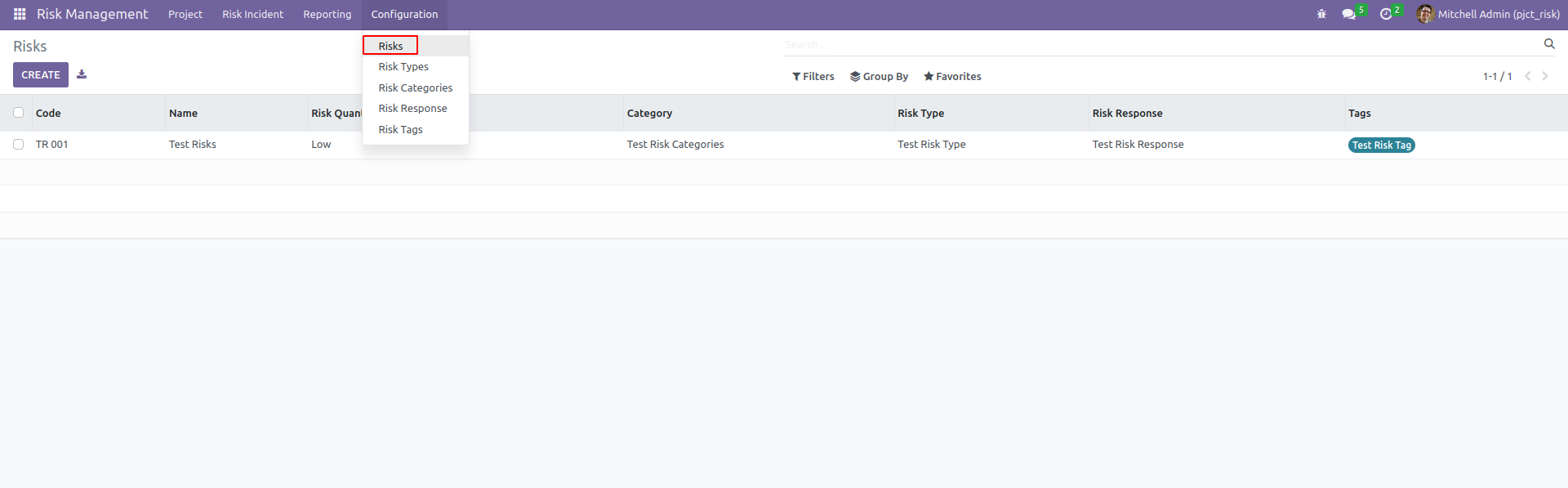This screenshot has height=488, width=1568.
Task: Open the Risk Tags menu item
Action: click(x=400, y=129)
